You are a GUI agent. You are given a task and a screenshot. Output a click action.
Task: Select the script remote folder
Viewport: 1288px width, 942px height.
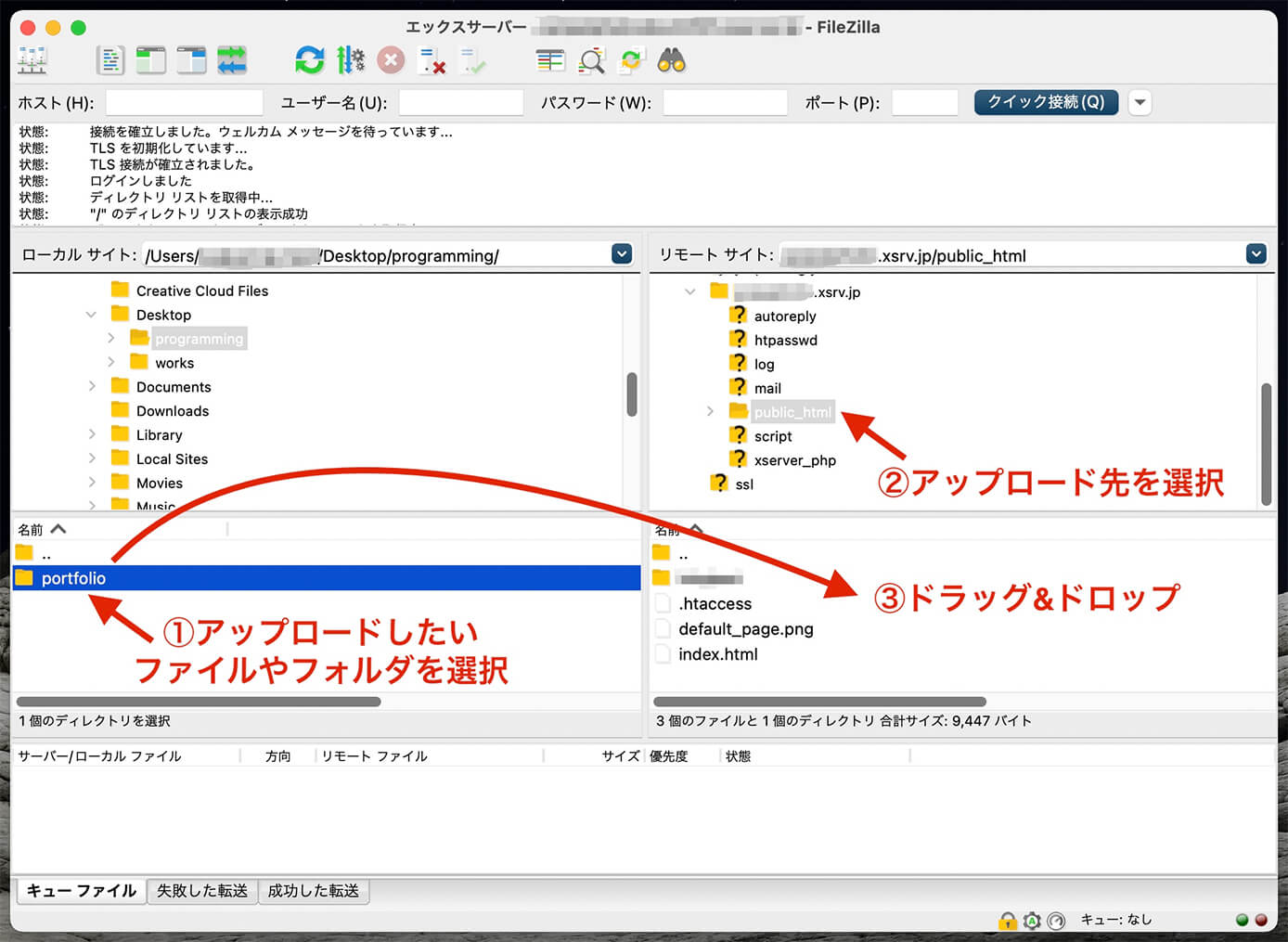pos(773,435)
